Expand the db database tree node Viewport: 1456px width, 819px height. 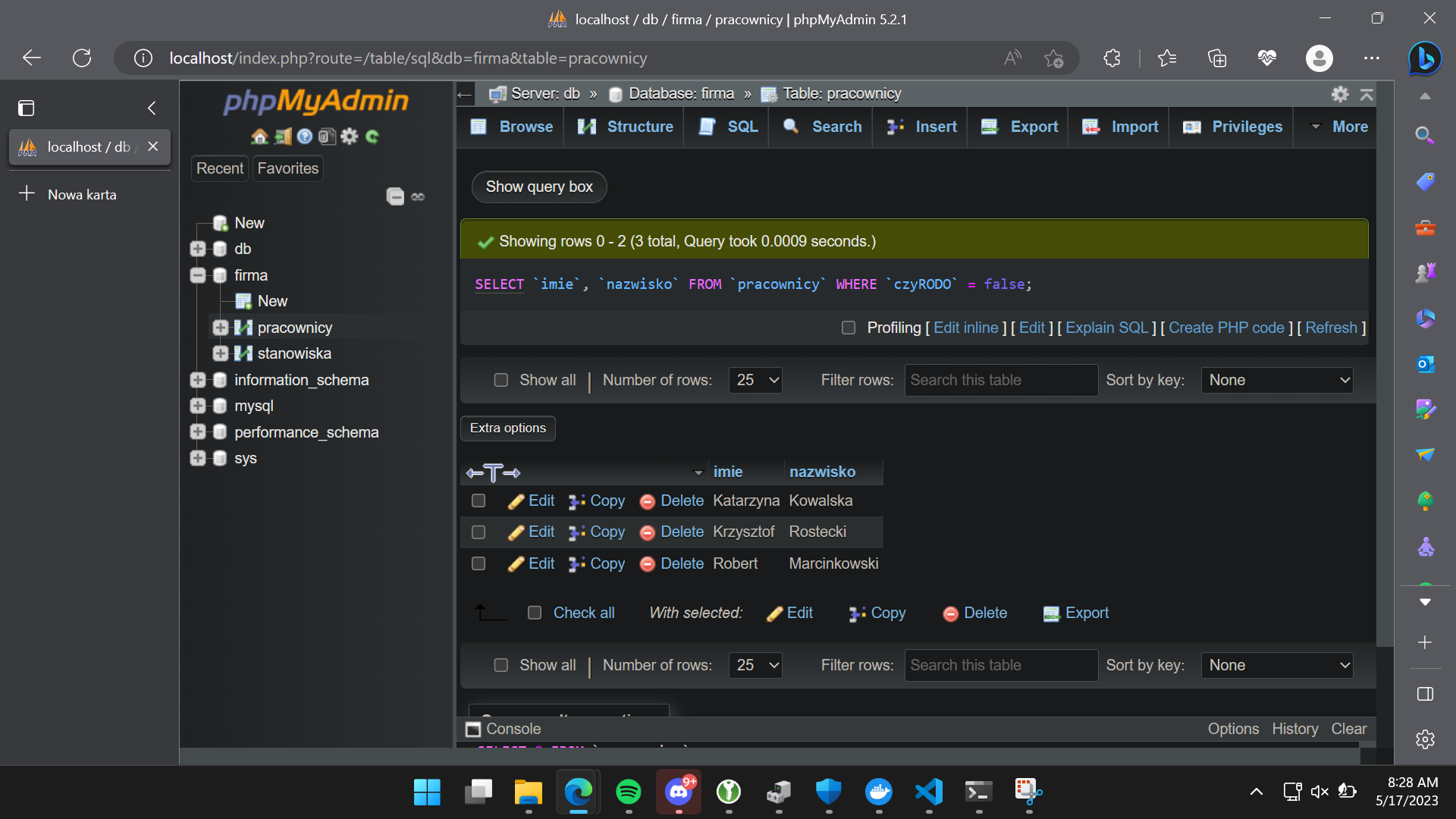tap(198, 249)
